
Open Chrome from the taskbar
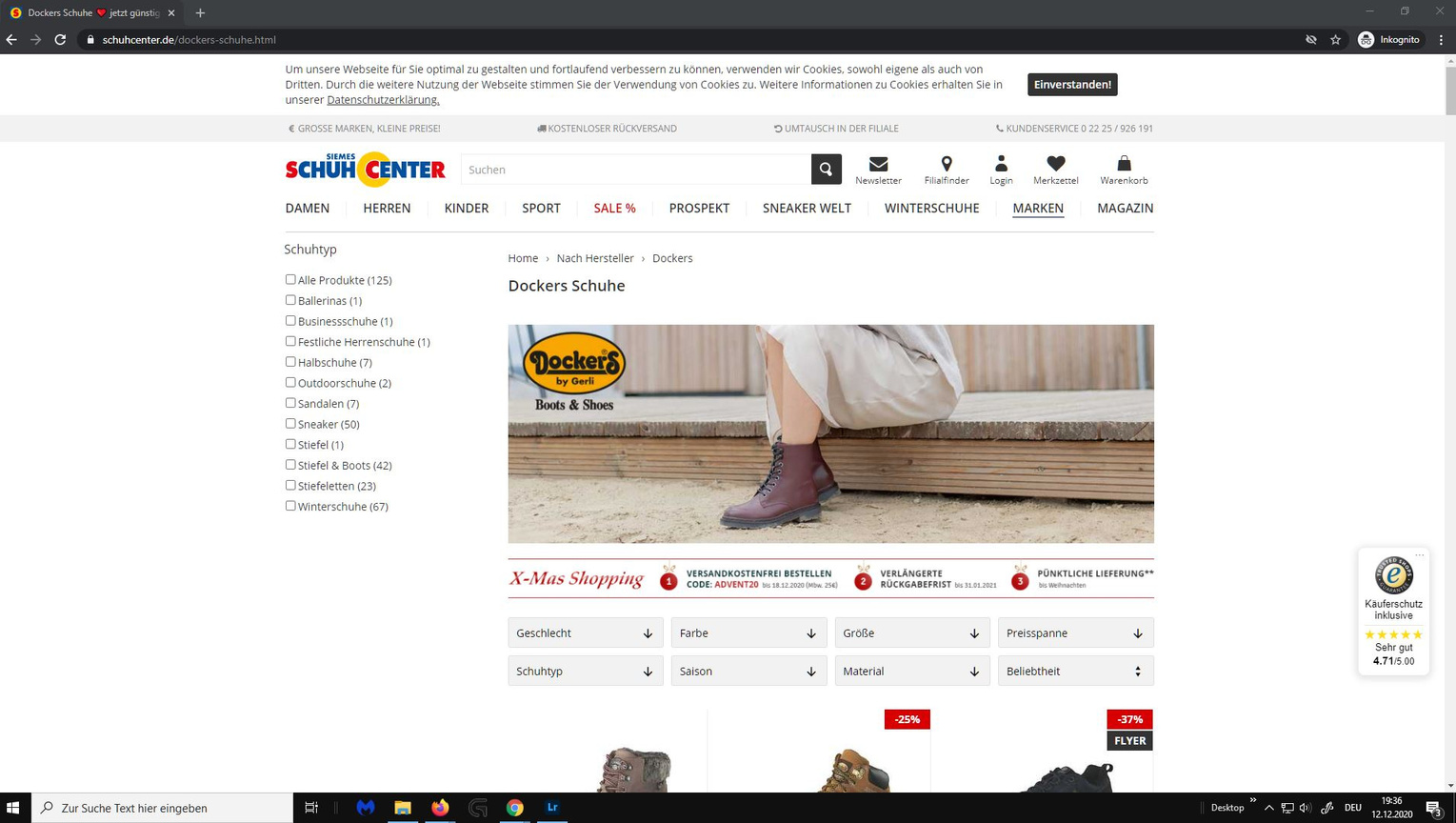[515, 808]
